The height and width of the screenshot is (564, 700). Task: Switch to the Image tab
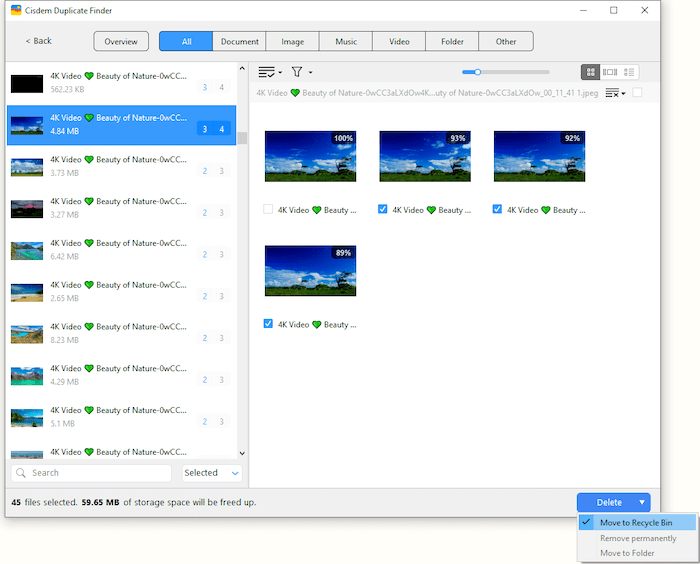(x=293, y=41)
